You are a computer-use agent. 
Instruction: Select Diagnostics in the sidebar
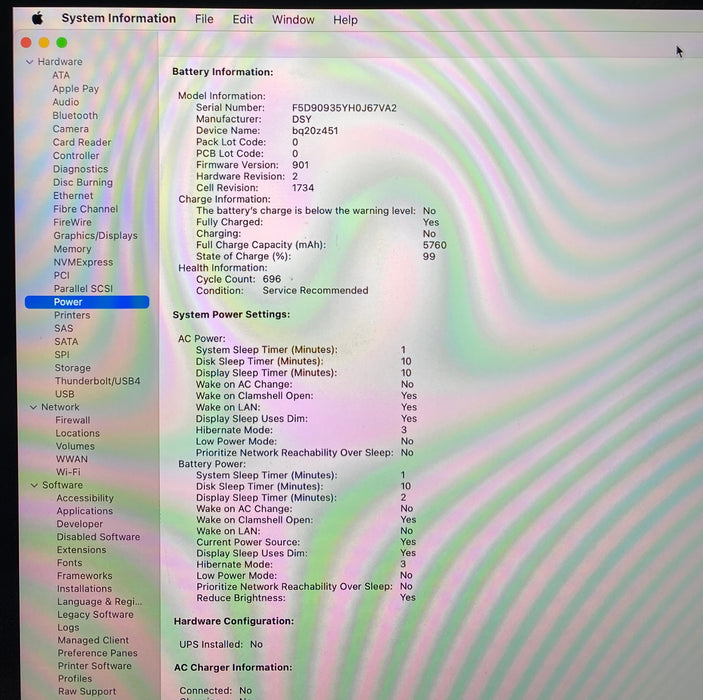point(81,170)
